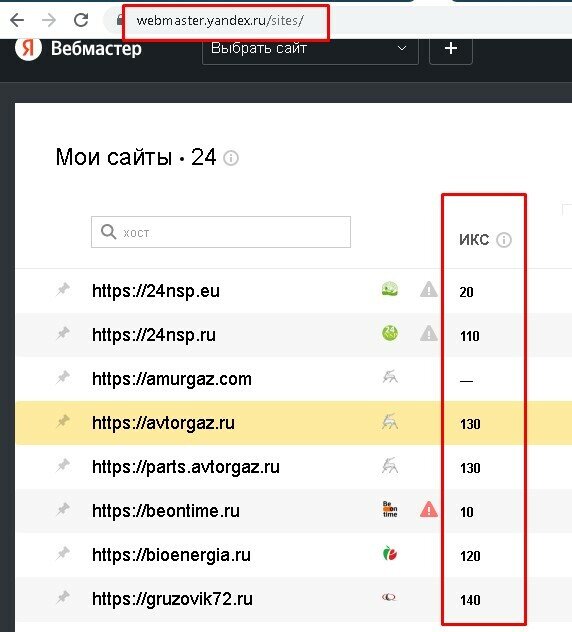Click the ИКС value 20 for 24nsp.eu
The height and width of the screenshot is (632, 572).
tap(466, 292)
